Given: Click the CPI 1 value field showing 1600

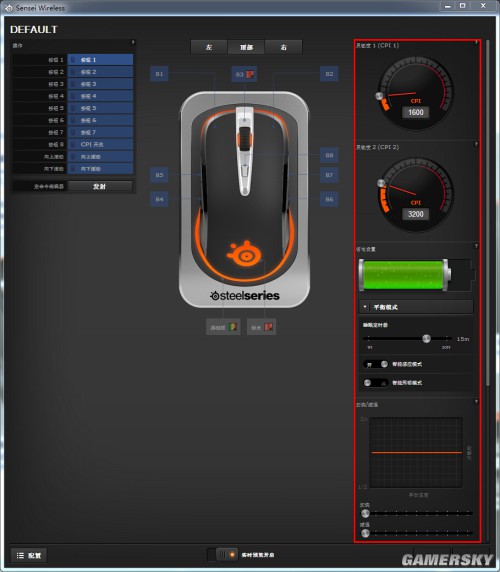Looking at the screenshot, I should tap(415, 112).
